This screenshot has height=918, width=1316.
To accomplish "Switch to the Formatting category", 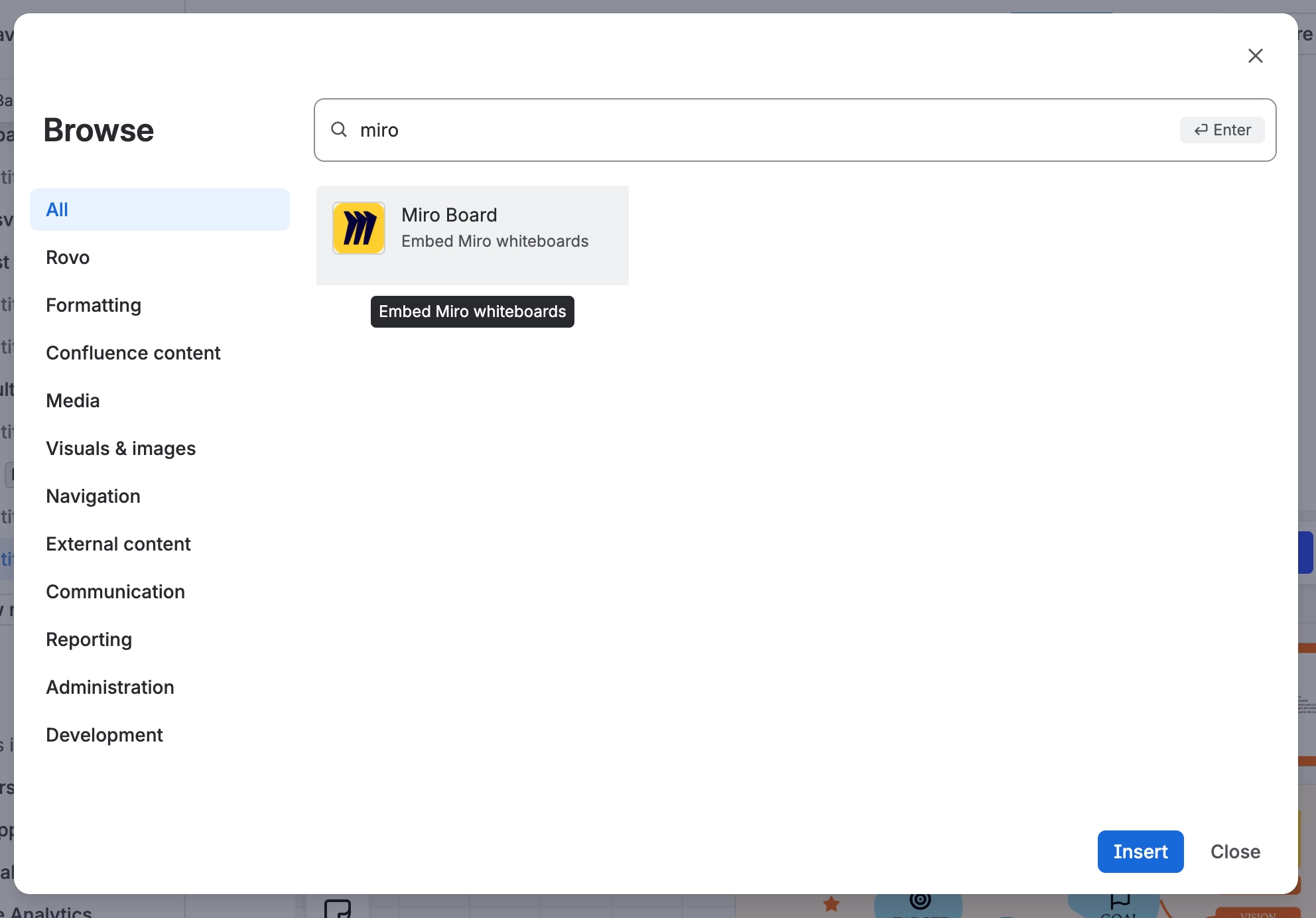I will point(160,305).
